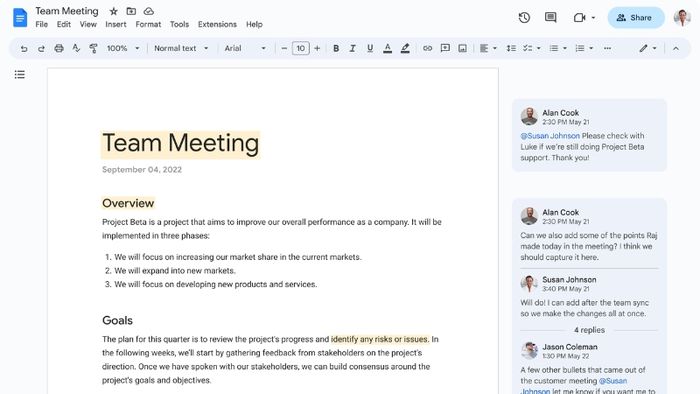Click the Overview heading
The image size is (700, 394).
pyautogui.click(x=128, y=203)
